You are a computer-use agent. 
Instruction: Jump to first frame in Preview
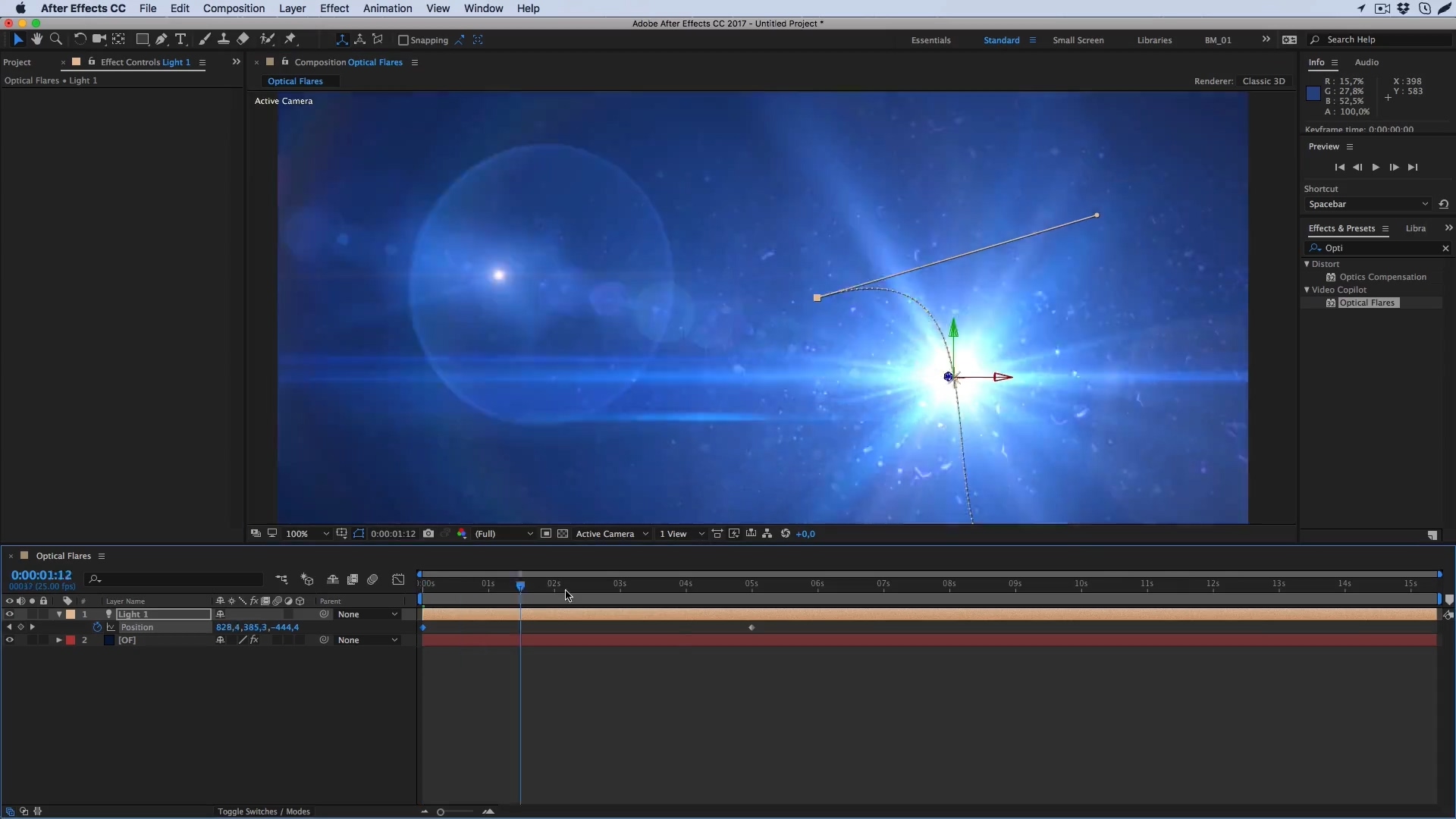(1339, 167)
